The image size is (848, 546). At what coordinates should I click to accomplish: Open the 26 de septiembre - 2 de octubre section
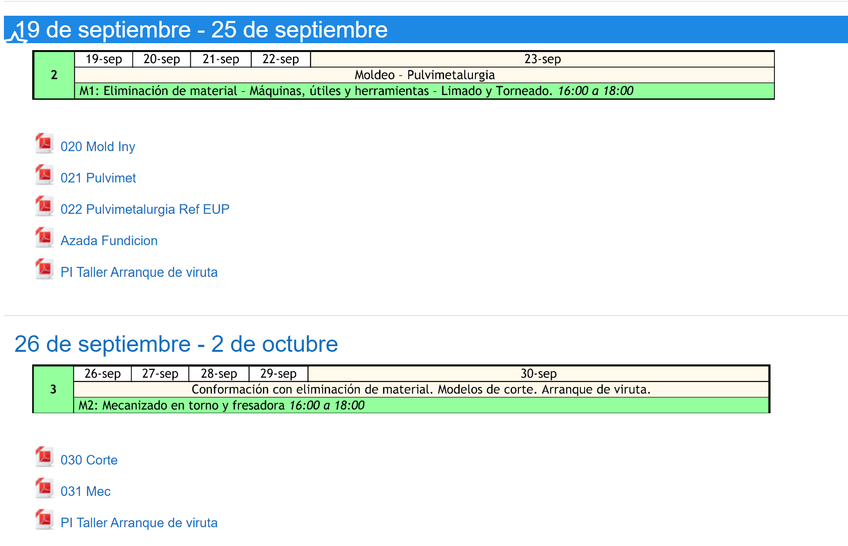(x=176, y=344)
